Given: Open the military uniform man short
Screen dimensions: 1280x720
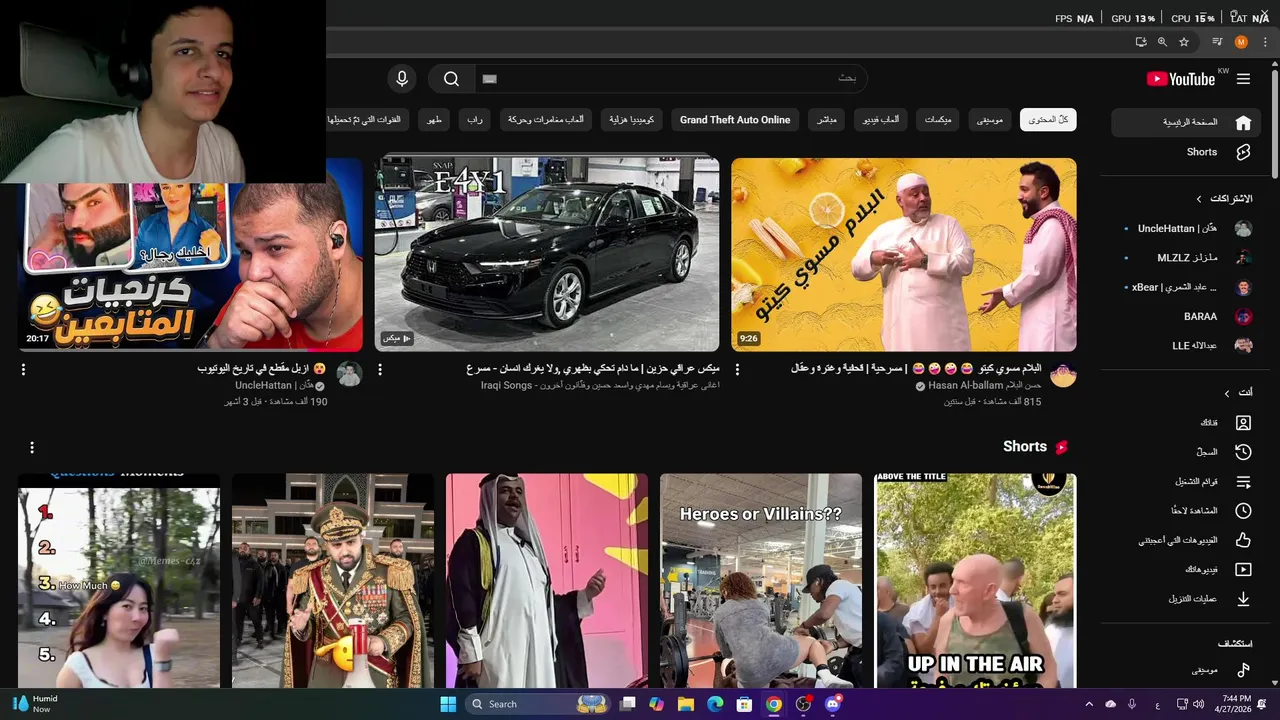Looking at the screenshot, I should point(333,581).
